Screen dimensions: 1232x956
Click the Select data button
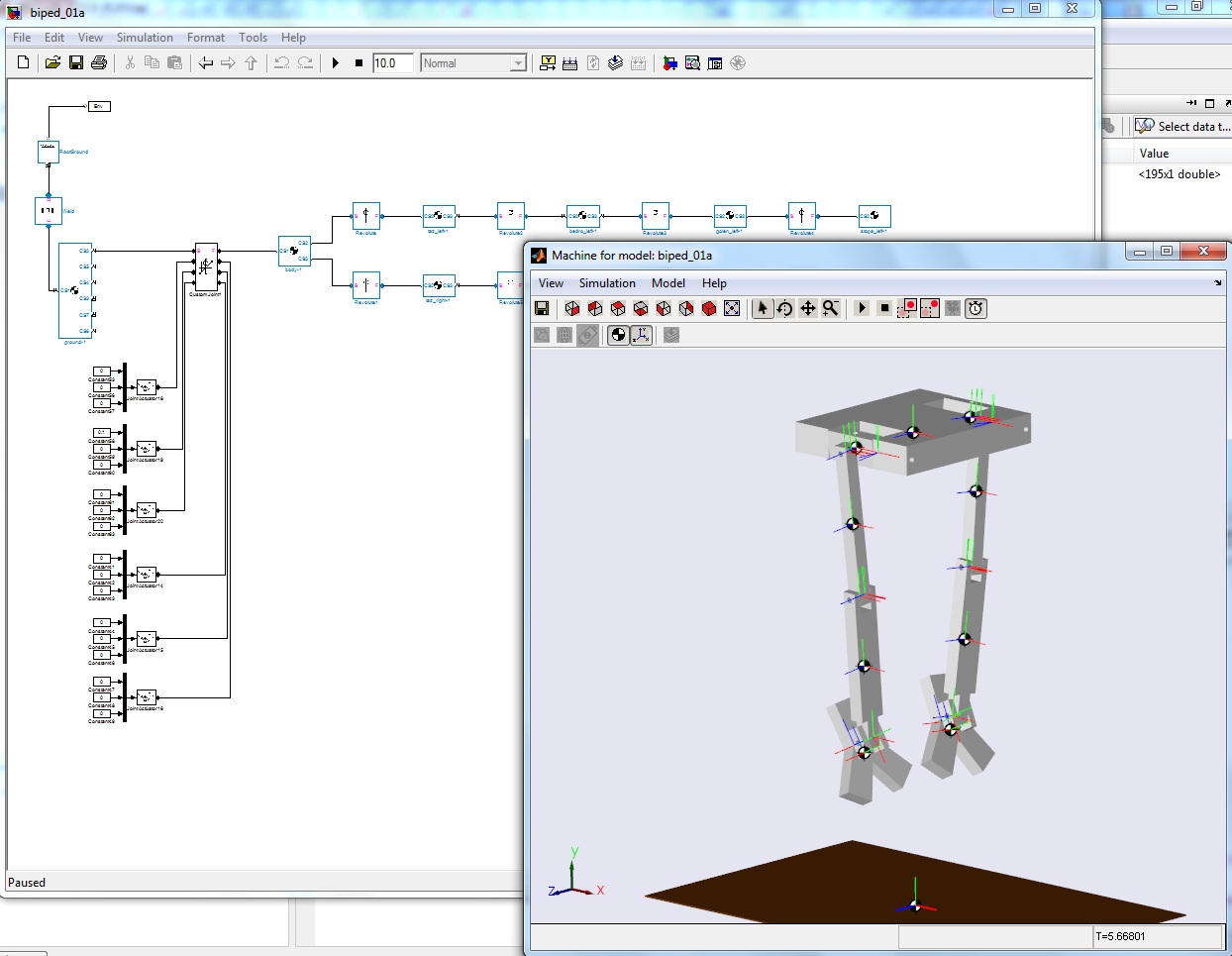click(1182, 127)
